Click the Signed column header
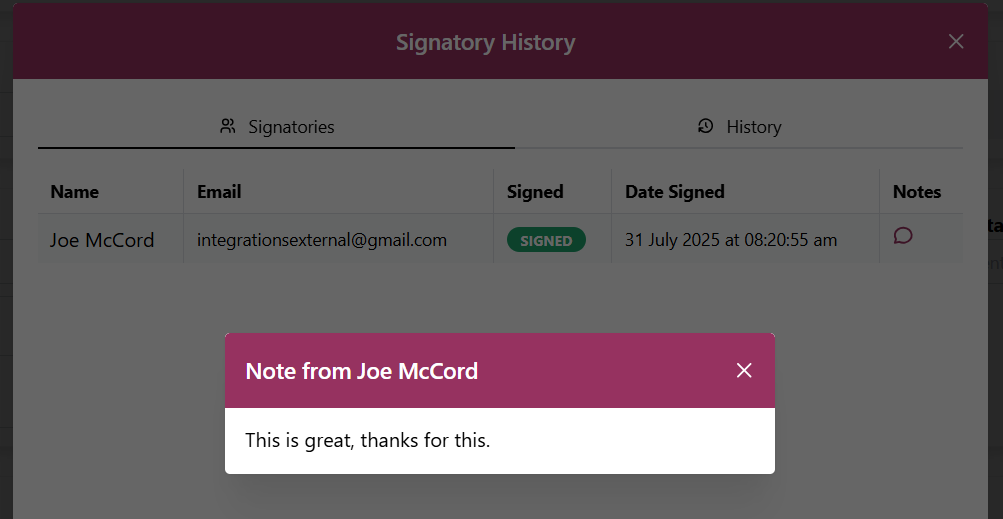This screenshot has width=1003, height=519. [x=535, y=191]
